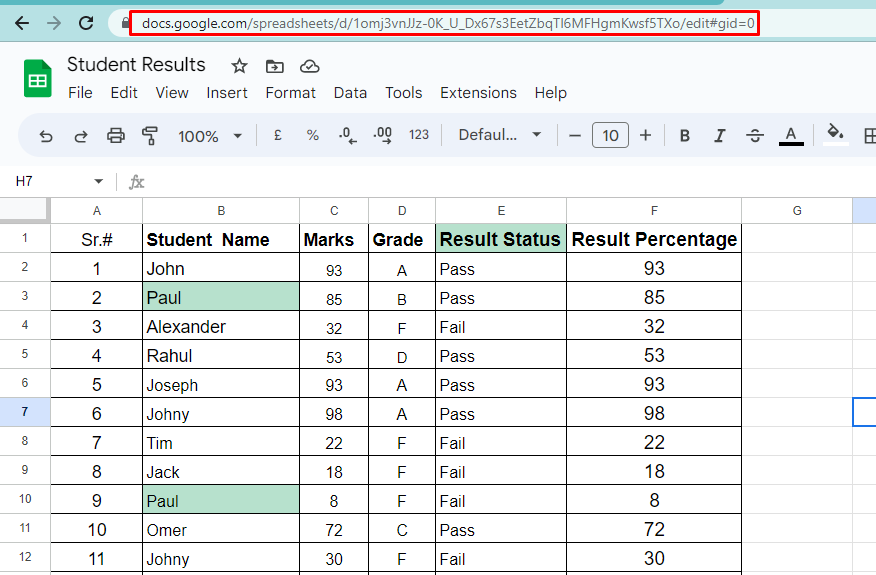
Task: Click the undo icon
Action: (x=46, y=136)
